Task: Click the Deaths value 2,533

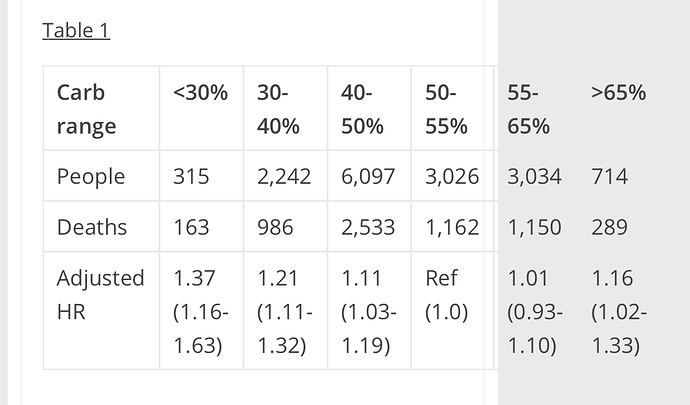Action: [x=370, y=226]
